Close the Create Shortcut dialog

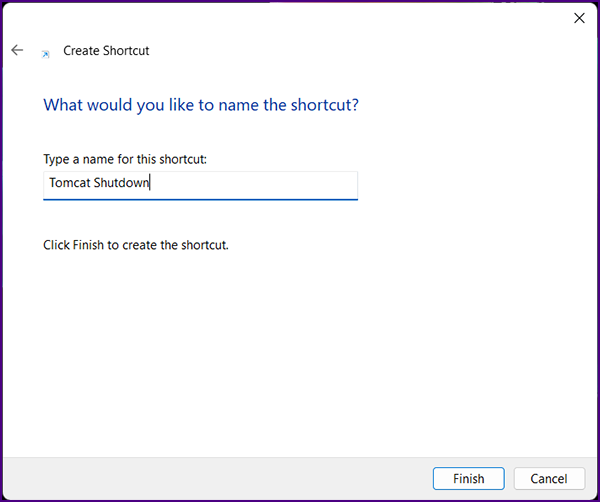578,18
